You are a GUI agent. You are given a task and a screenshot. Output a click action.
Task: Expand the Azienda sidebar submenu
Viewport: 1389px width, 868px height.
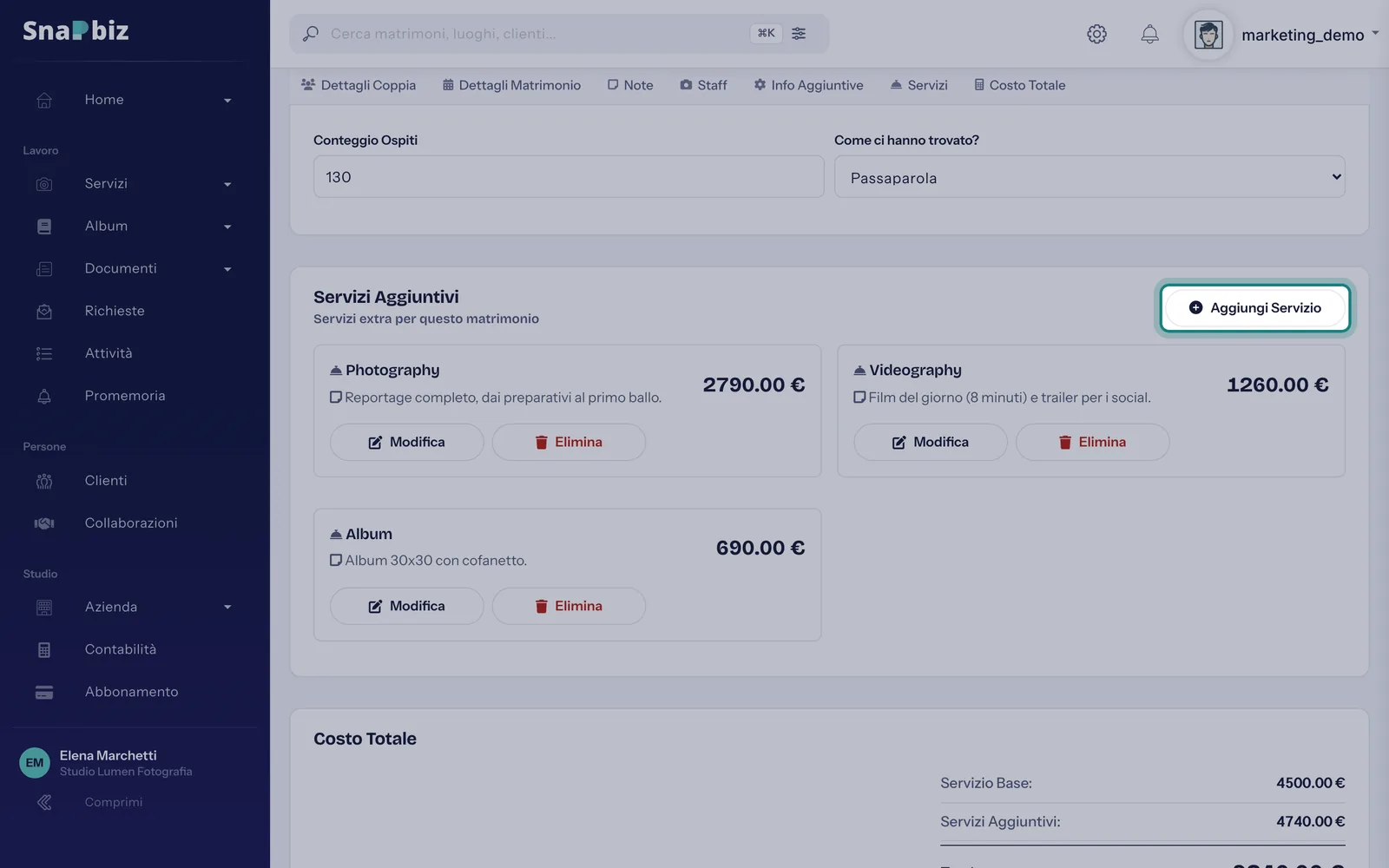click(227, 608)
